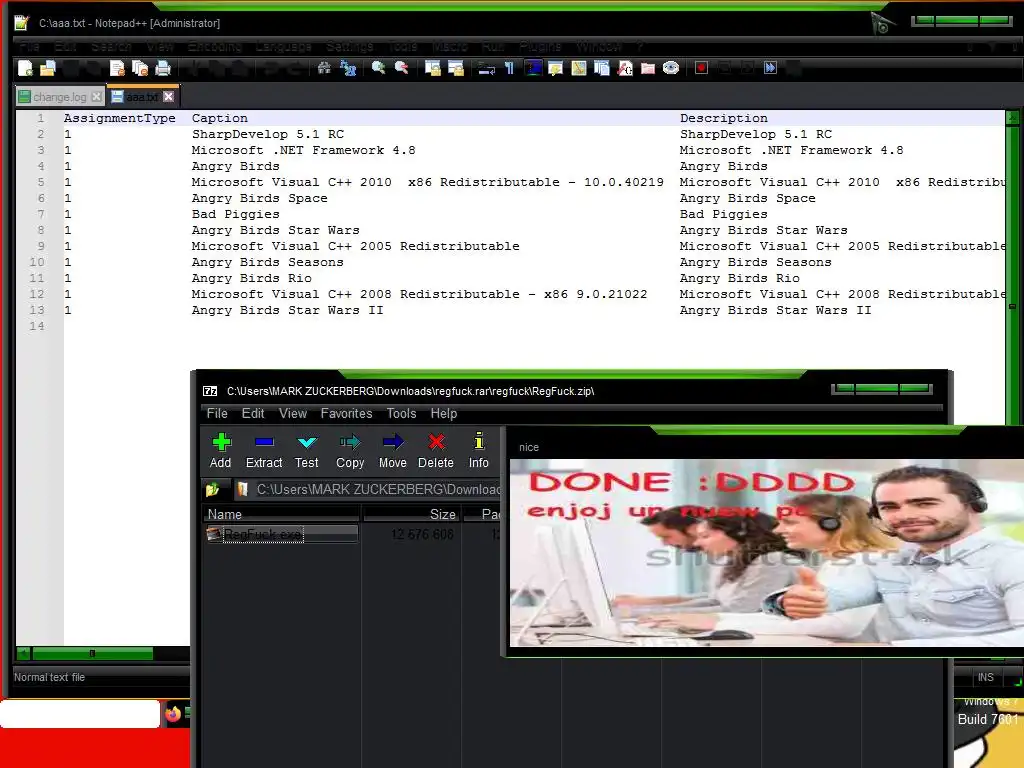
Task: Sort by the Name column in 7-Zip
Action: [x=281, y=515]
